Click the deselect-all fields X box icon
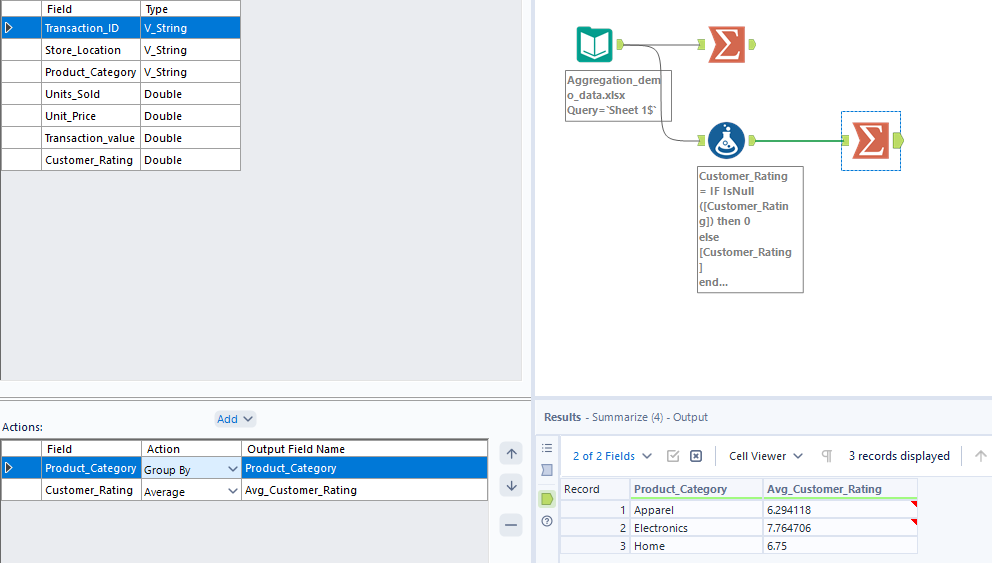The height and width of the screenshot is (563, 992). click(x=696, y=456)
